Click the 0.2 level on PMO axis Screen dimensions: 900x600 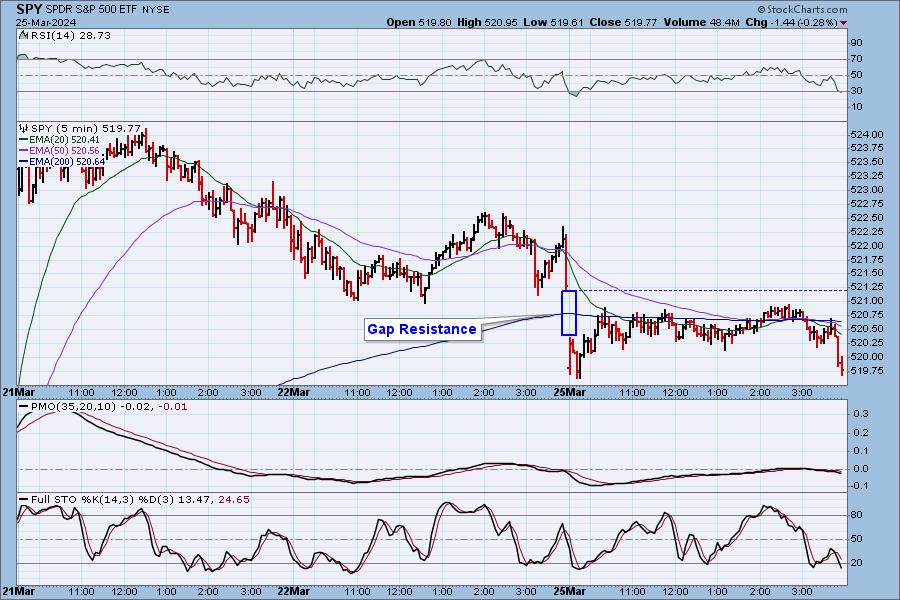[x=861, y=433]
